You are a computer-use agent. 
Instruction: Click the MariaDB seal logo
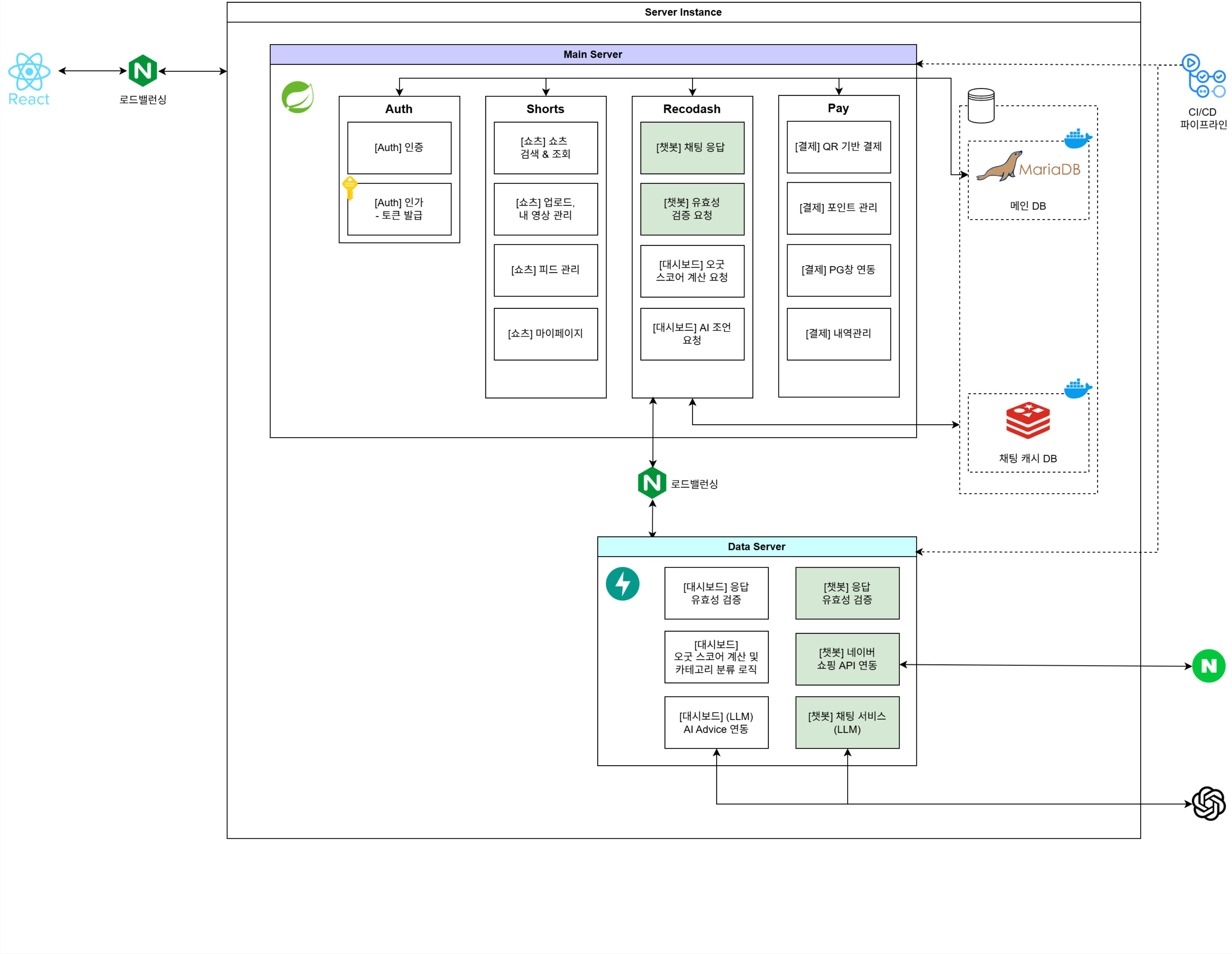point(1000,167)
